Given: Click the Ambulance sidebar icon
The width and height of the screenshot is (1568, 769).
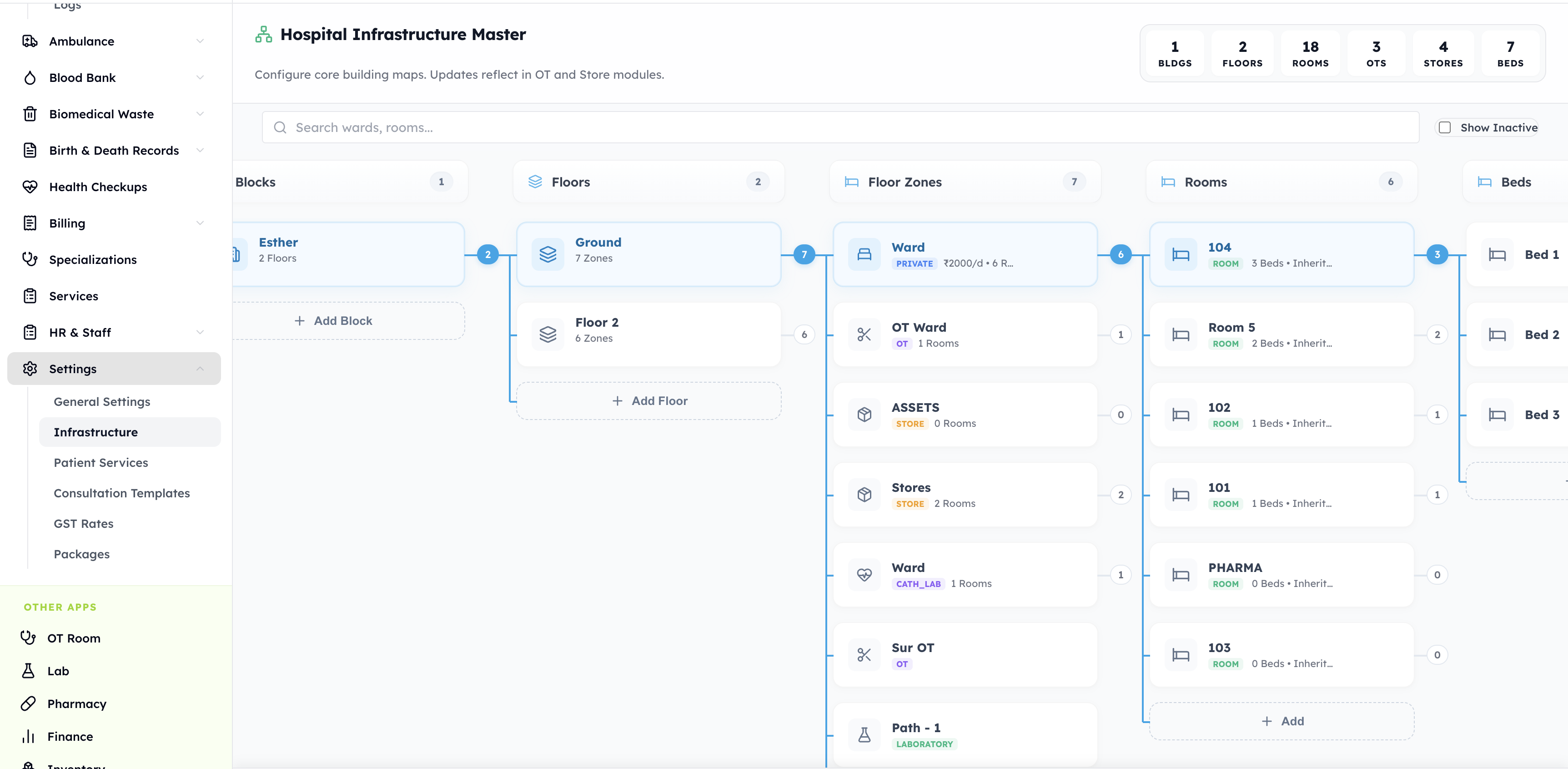Looking at the screenshot, I should [x=30, y=41].
